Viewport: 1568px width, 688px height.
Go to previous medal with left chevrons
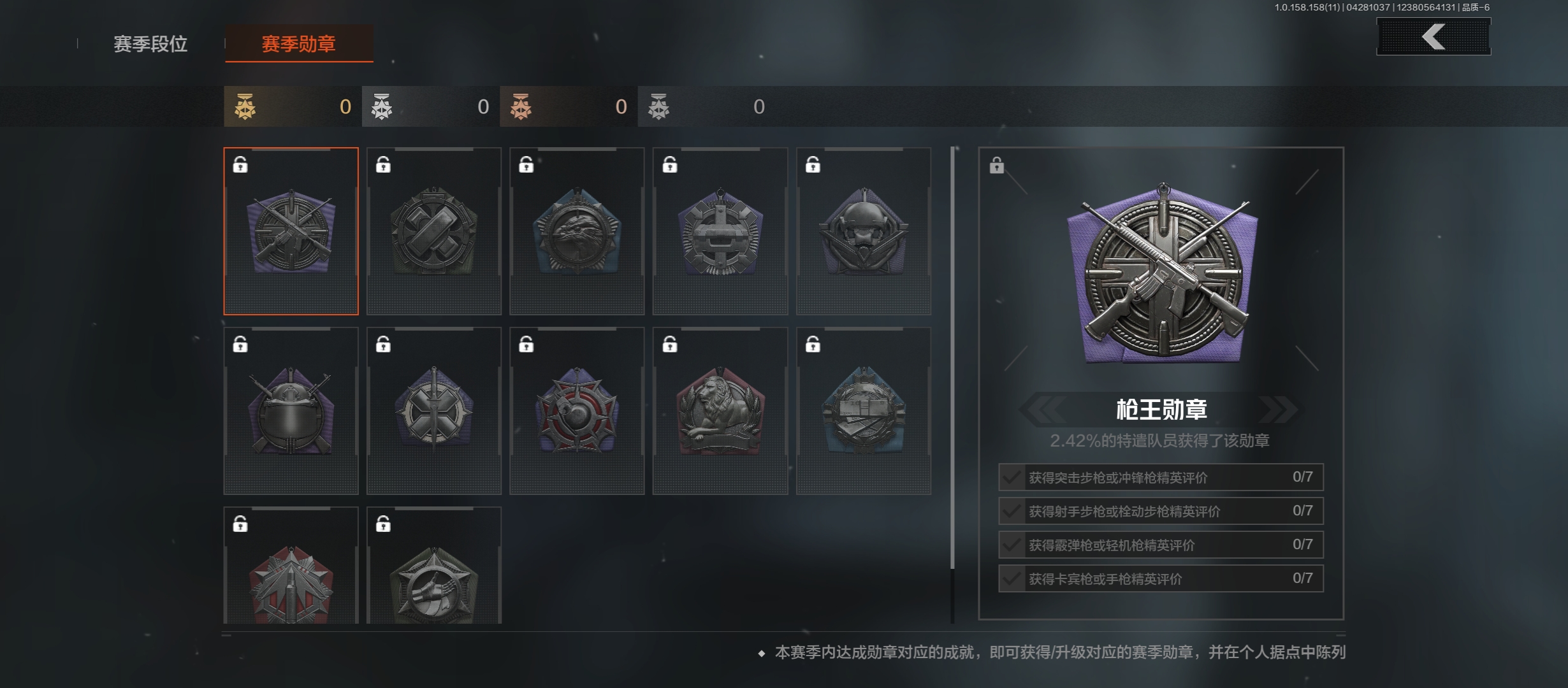tap(1042, 409)
